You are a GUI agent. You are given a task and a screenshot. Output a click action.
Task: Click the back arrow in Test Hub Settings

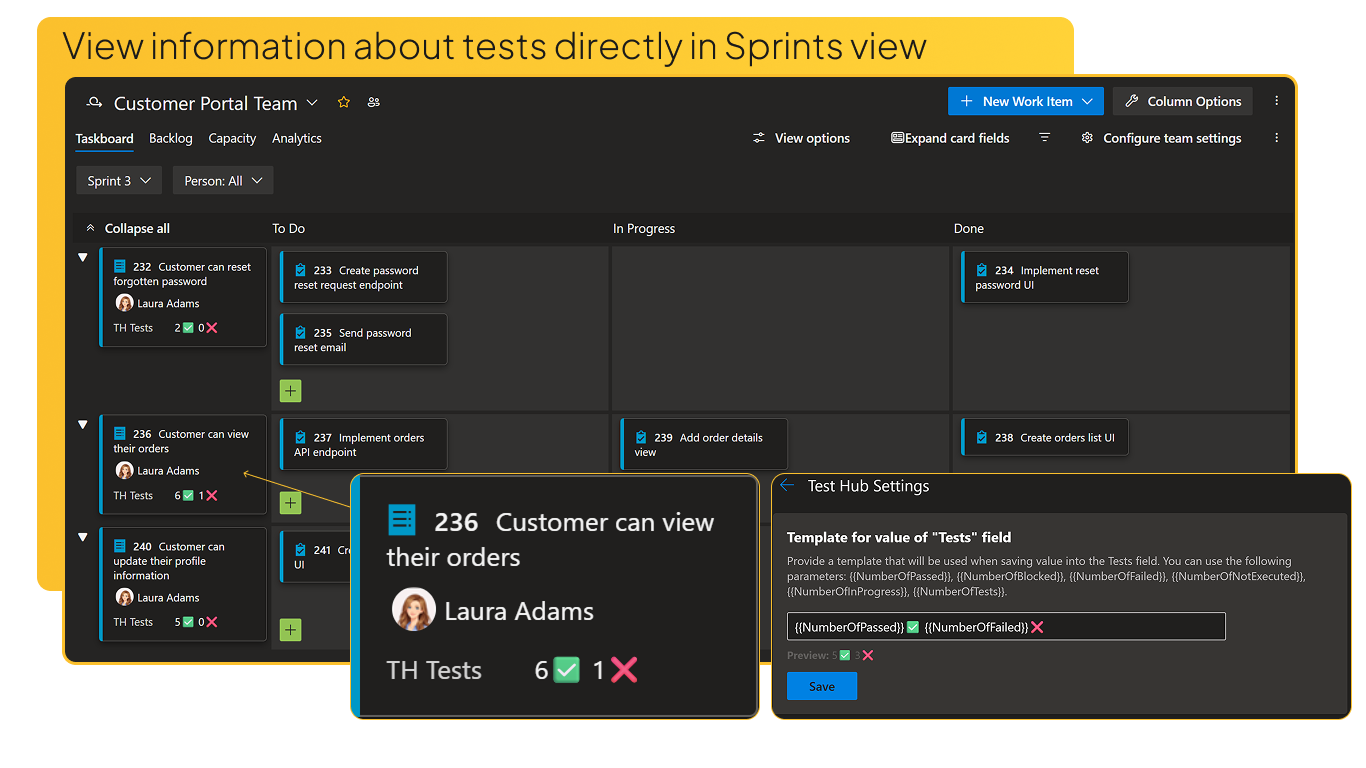click(x=787, y=485)
